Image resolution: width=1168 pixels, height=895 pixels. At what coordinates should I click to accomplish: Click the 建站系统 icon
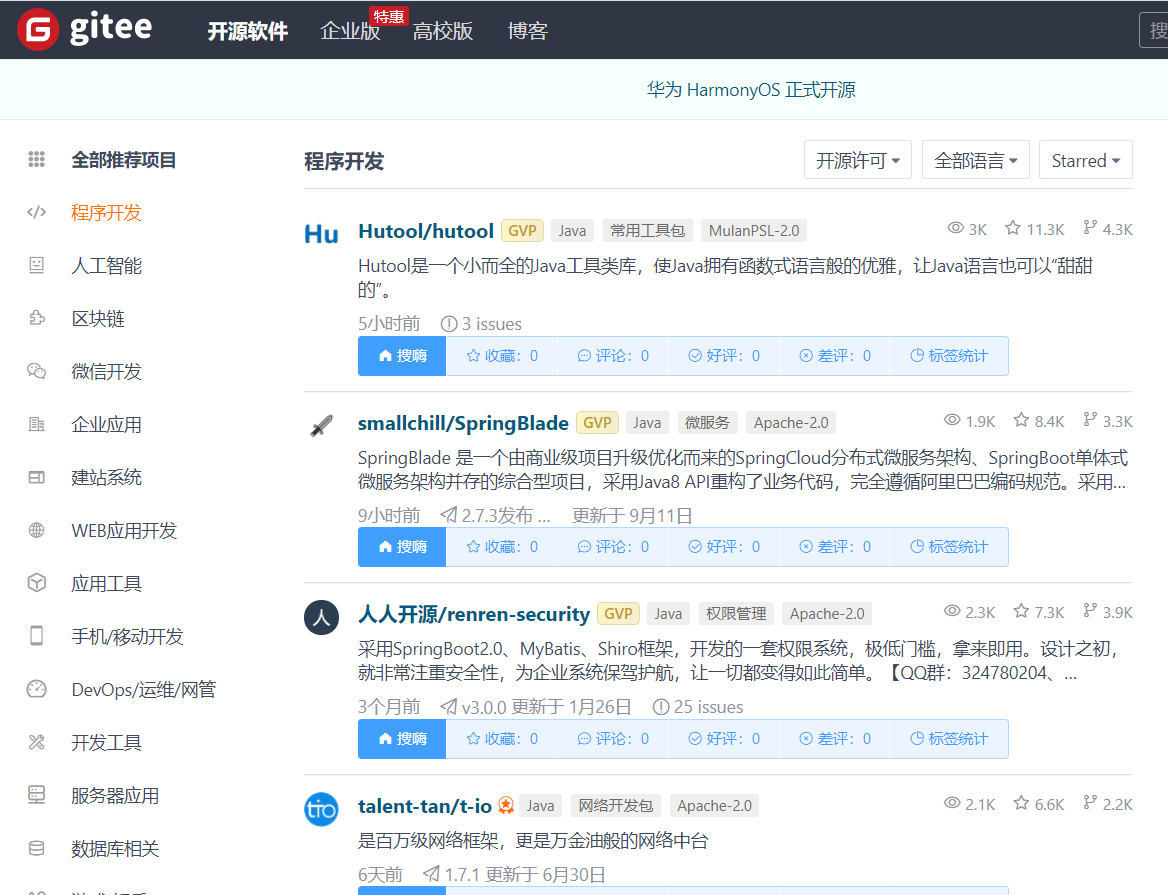[x=36, y=477]
